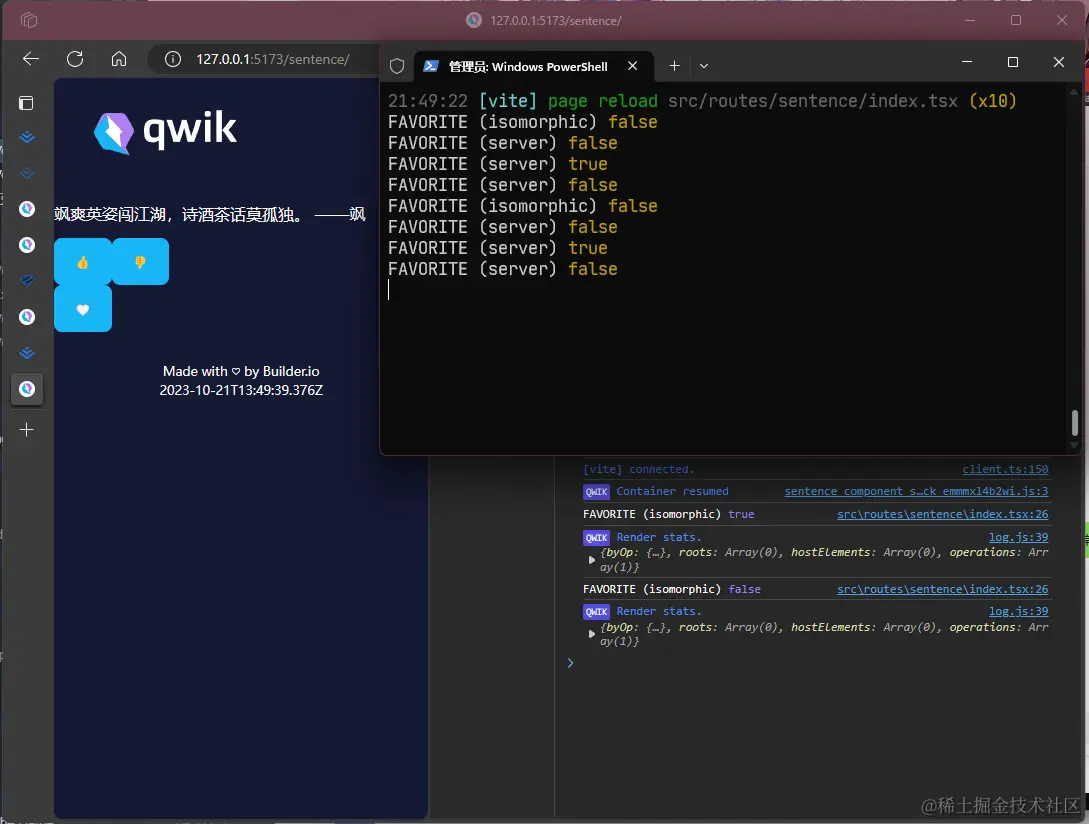Image resolution: width=1089 pixels, height=824 pixels.
Task: Click the [vite] connected. console message
Action: (x=638, y=470)
